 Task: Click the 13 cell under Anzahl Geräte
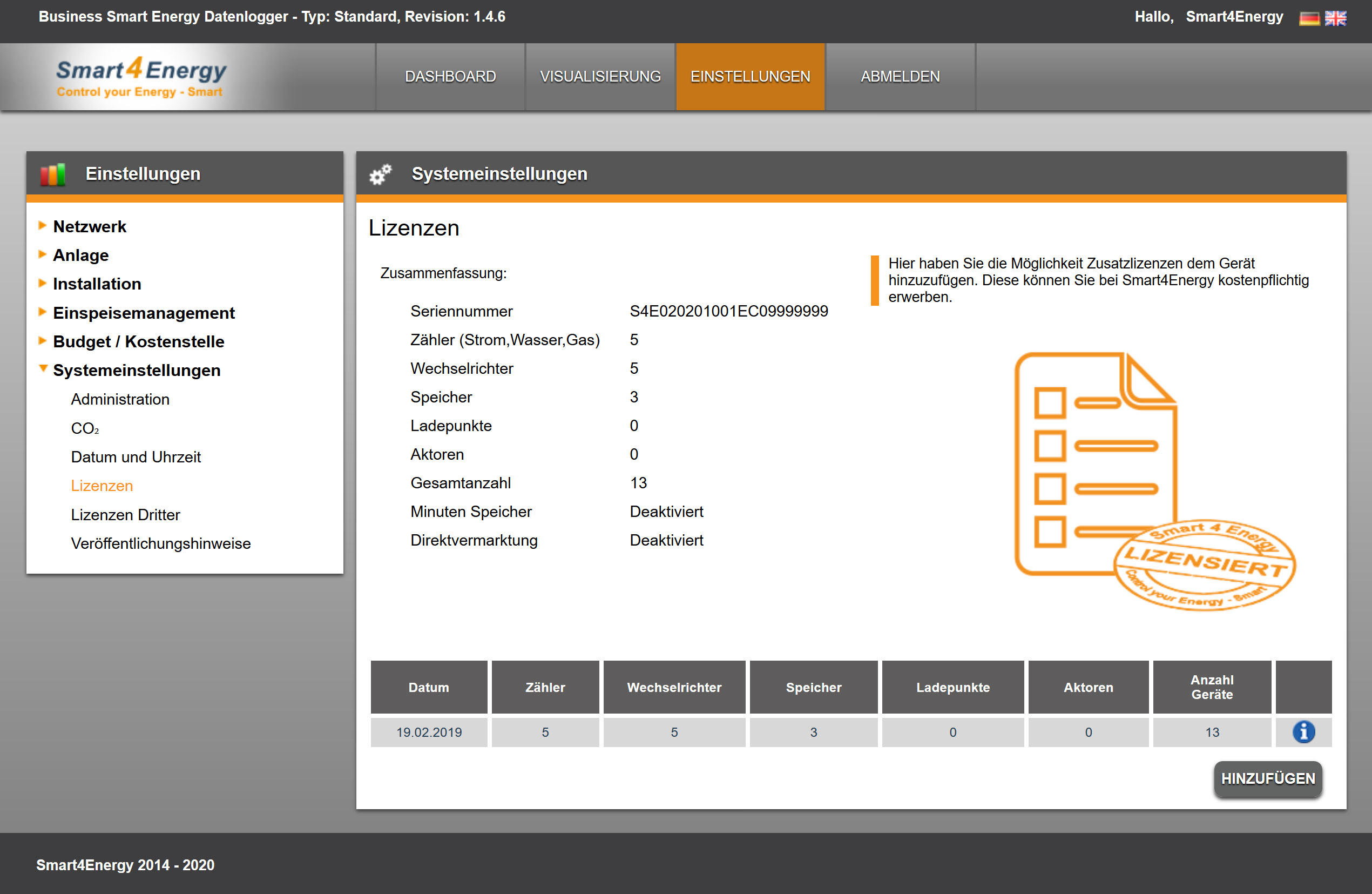[x=1212, y=732]
